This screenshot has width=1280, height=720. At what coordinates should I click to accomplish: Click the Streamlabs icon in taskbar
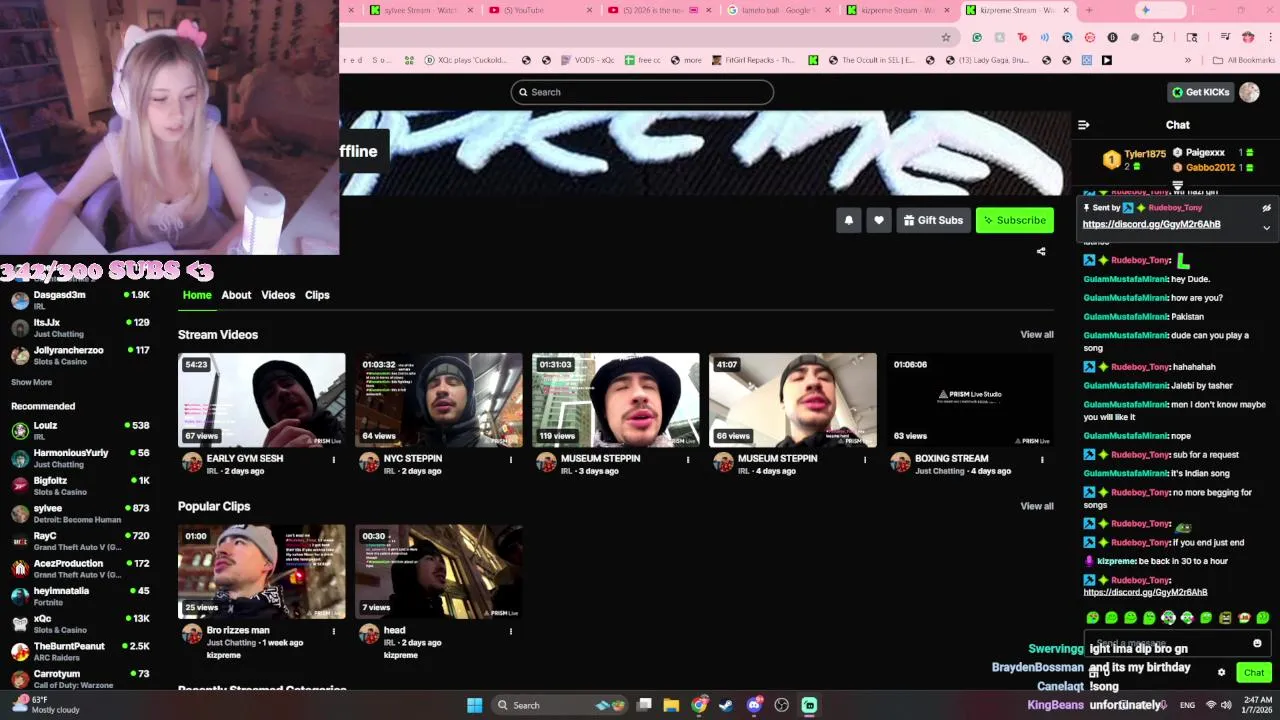tap(809, 705)
